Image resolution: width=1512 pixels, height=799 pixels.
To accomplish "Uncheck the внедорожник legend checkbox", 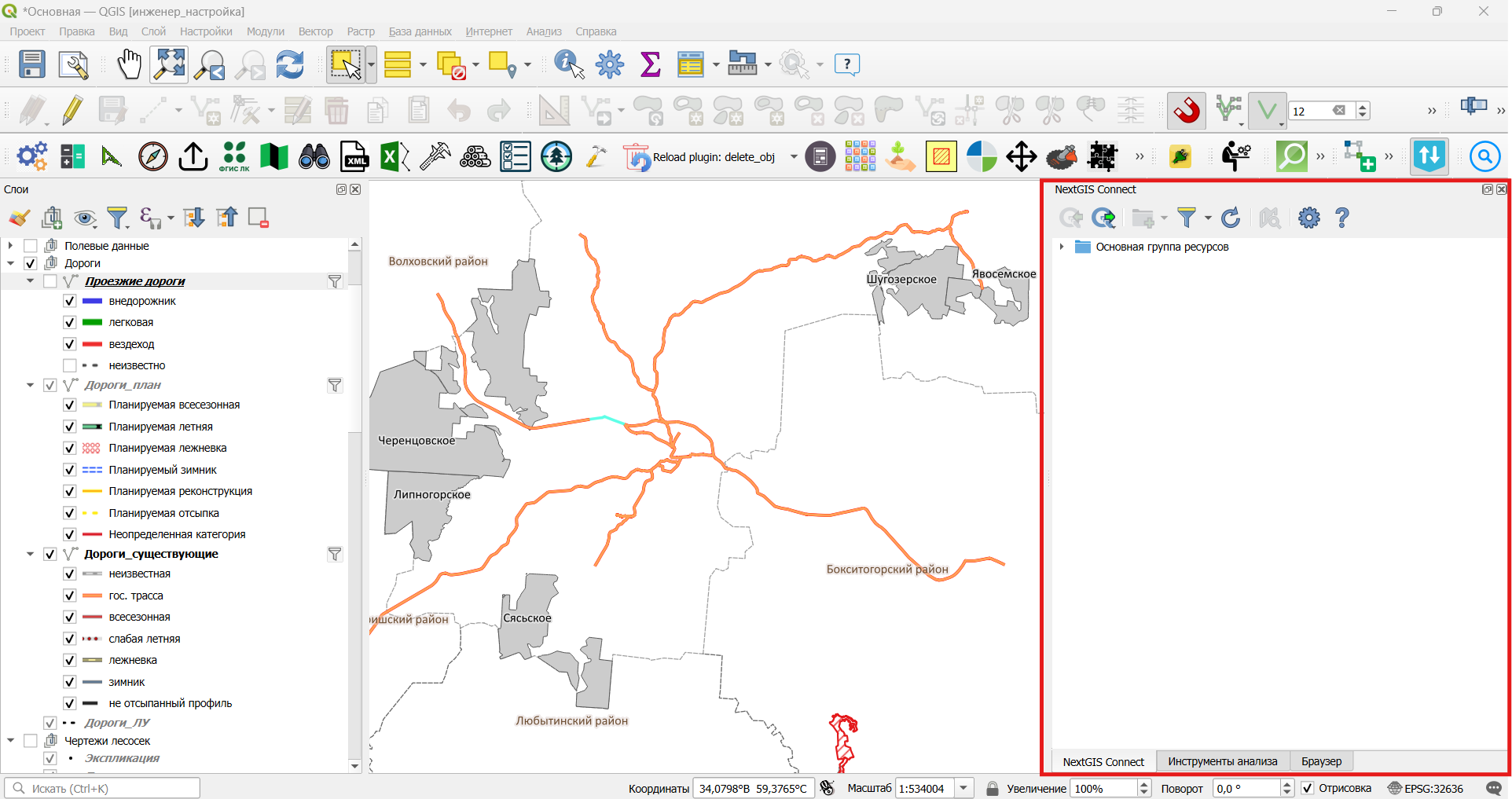I will (70, 301).
